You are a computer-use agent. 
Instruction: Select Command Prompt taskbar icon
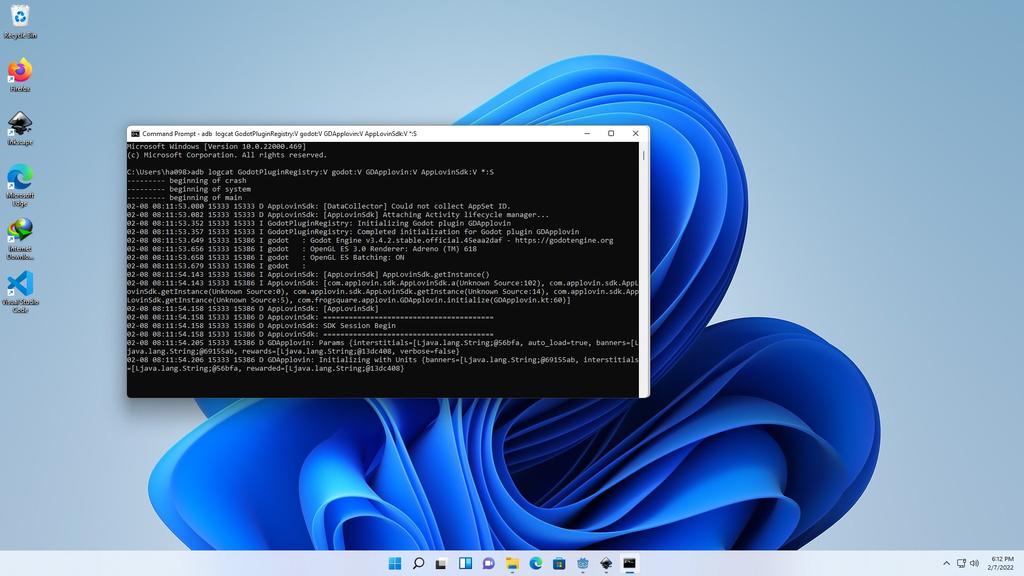coord(630,563)
